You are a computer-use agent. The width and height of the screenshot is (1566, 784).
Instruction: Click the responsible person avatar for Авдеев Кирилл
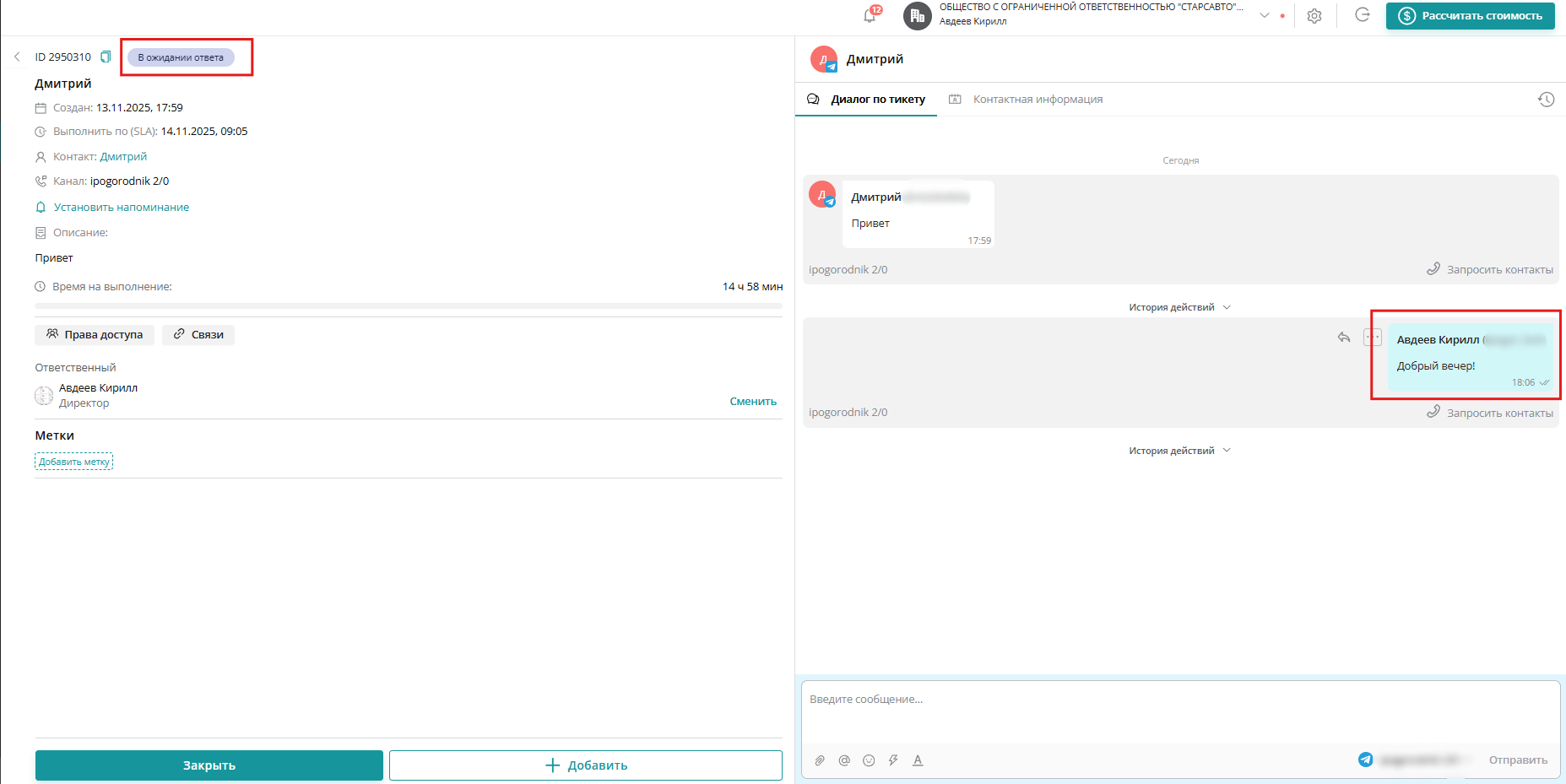coord(44,395)
